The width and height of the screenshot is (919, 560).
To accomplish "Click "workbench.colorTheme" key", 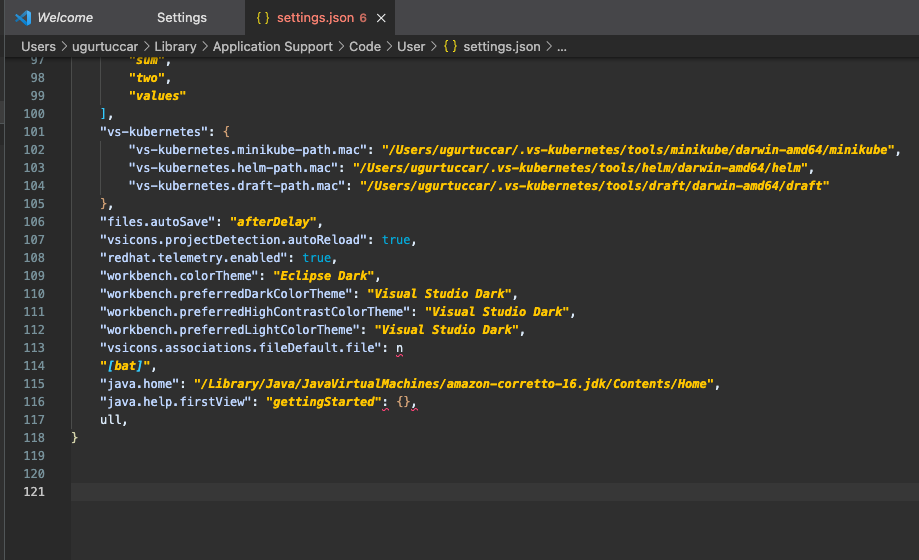I will click(179, 276).
